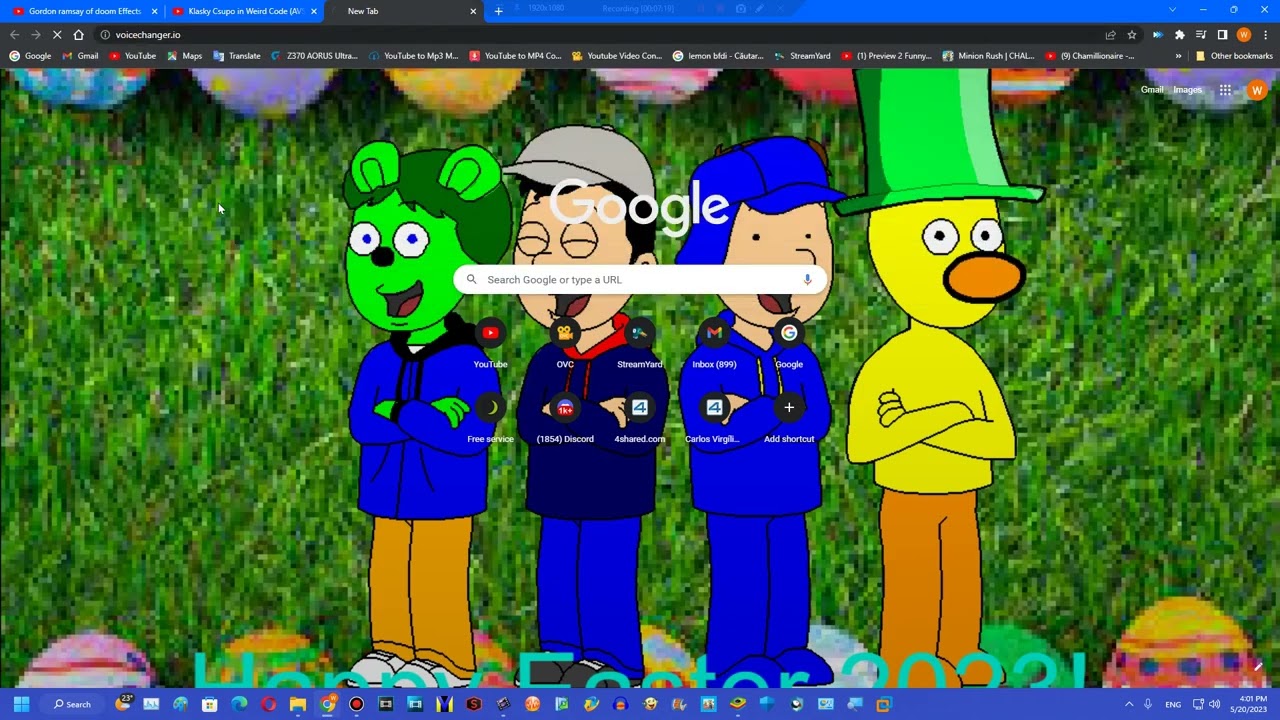
Task: Close the Gordon ramsay of doom tab
Action: pyautogui.click(x=154, y=11)
